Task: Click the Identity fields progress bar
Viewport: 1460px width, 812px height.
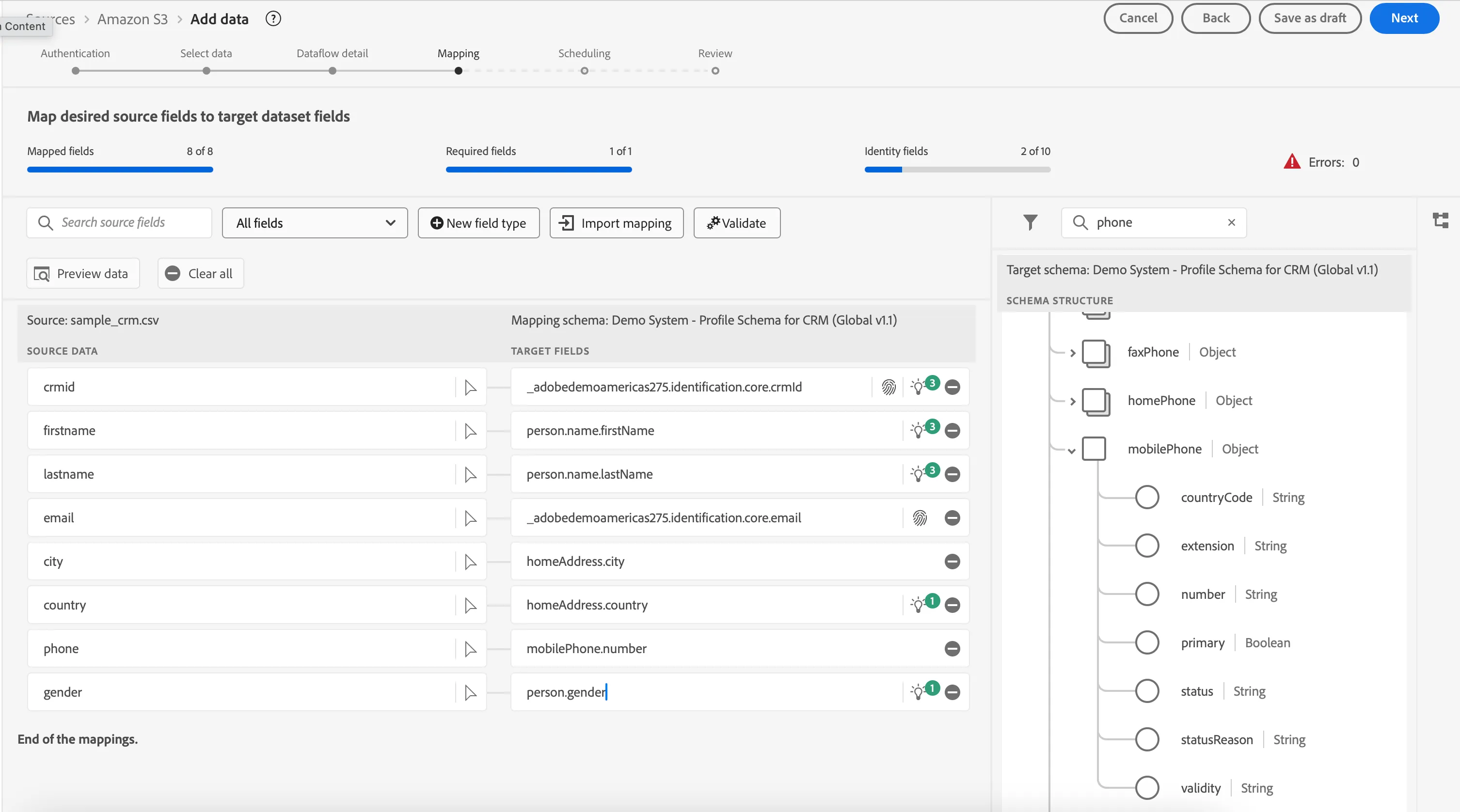Action: [x=957, y=170]
